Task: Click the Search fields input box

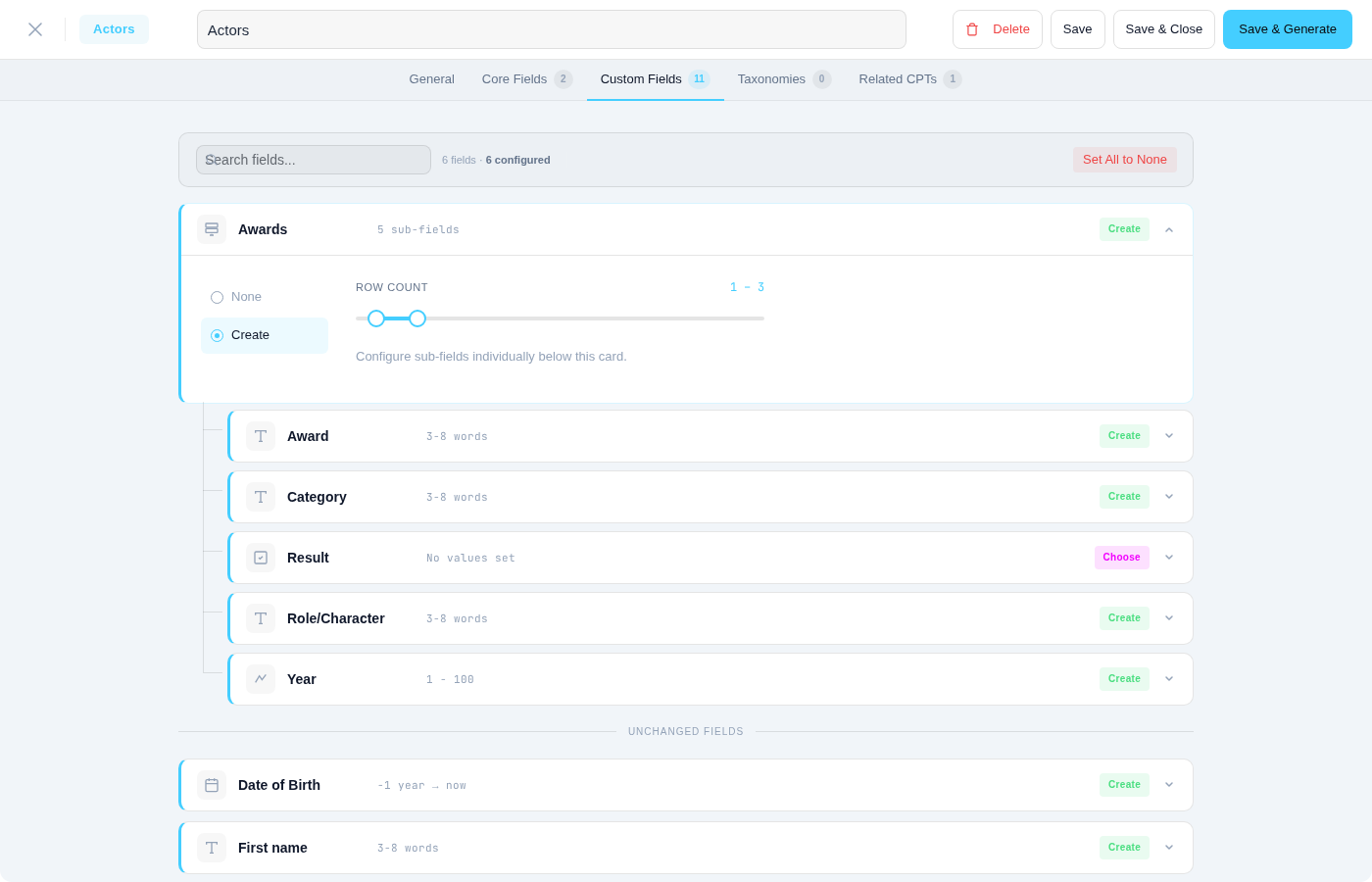Action: click(314, 160)
